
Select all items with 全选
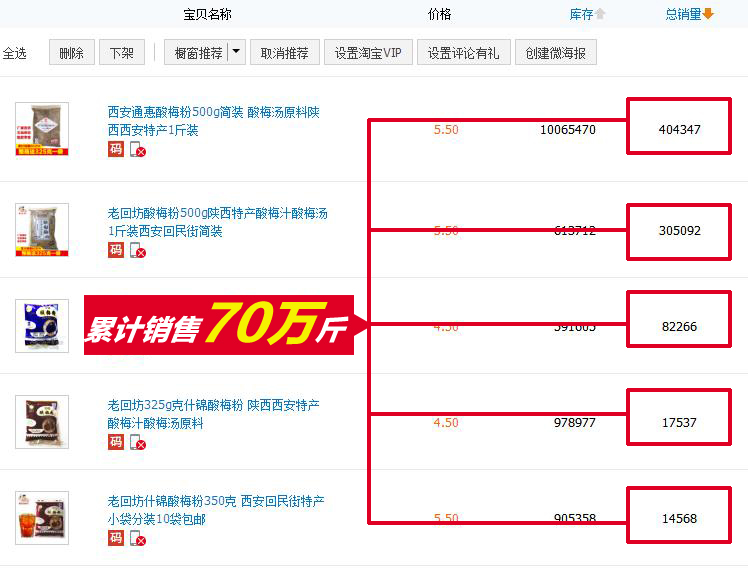tap(14, 53)
